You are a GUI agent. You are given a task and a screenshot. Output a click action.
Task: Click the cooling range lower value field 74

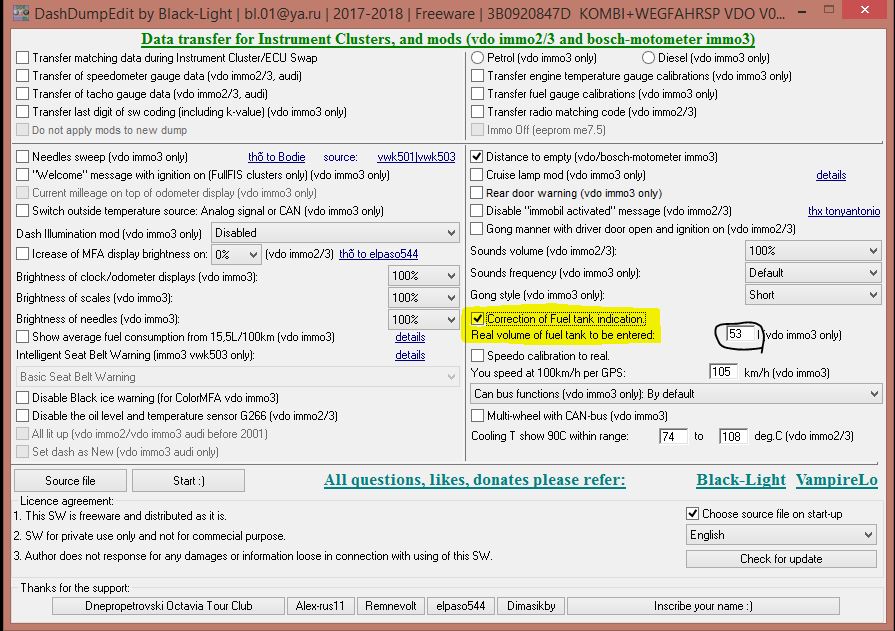(674, 436)
